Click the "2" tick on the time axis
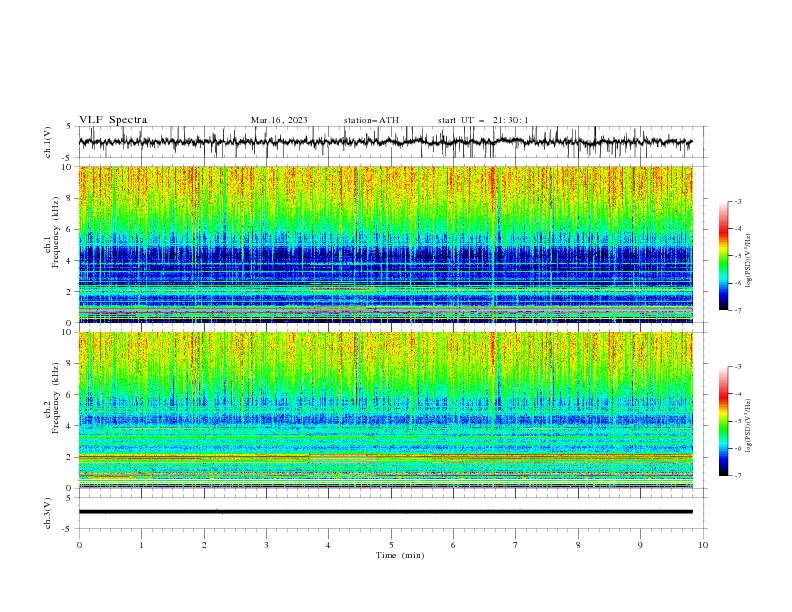 [x=204, y=545]
